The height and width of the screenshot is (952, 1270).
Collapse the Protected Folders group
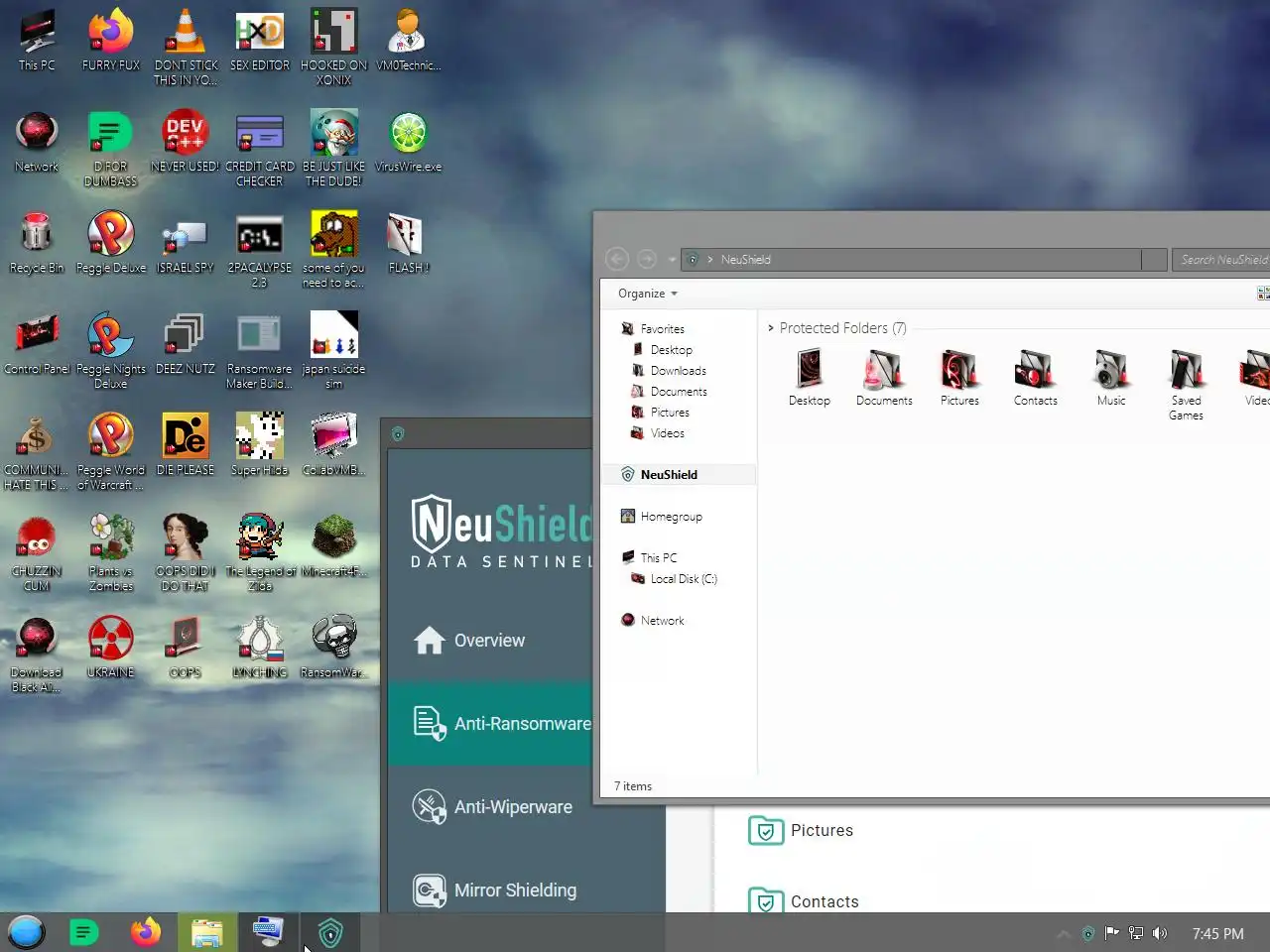coord(771,328)
